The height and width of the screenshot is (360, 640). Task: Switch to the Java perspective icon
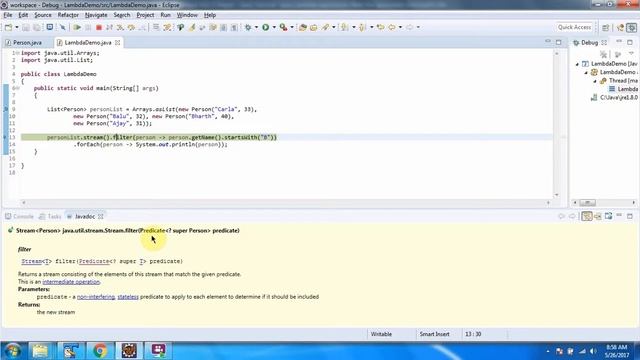(620, 27)
